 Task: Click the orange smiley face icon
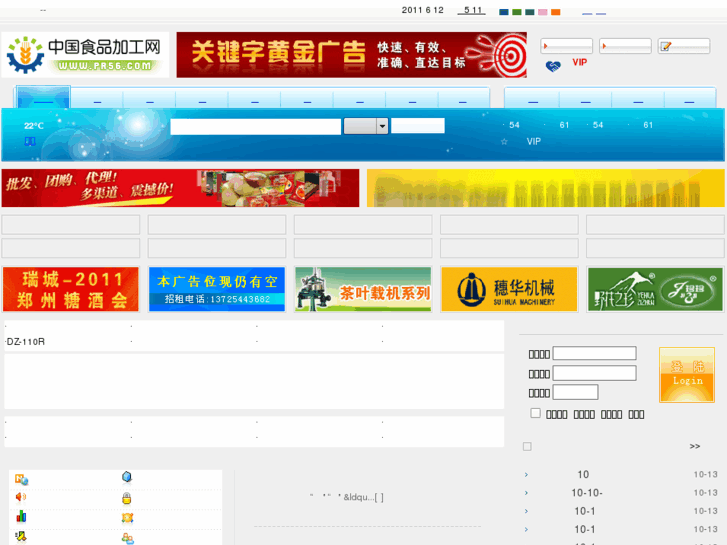[128, 518]
